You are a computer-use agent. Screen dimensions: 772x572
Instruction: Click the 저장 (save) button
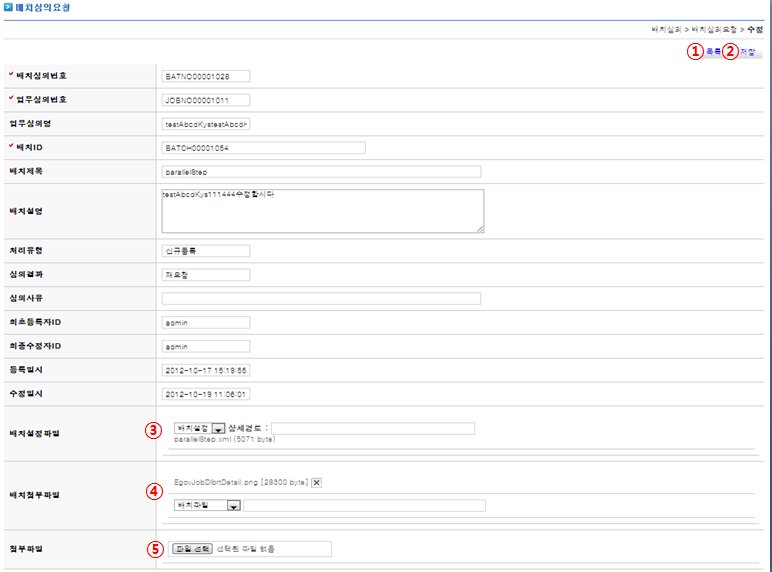[747, 51]
